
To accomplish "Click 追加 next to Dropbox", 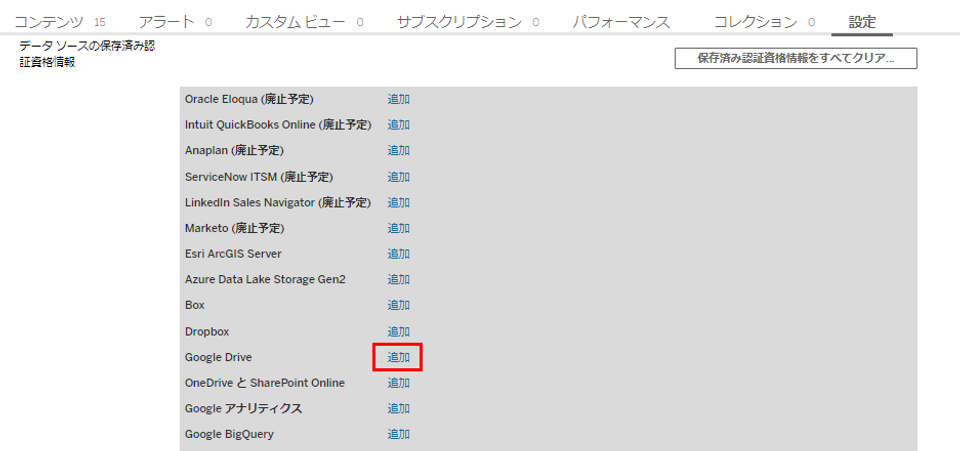I will pyautogui.click(x=399, y=332).
